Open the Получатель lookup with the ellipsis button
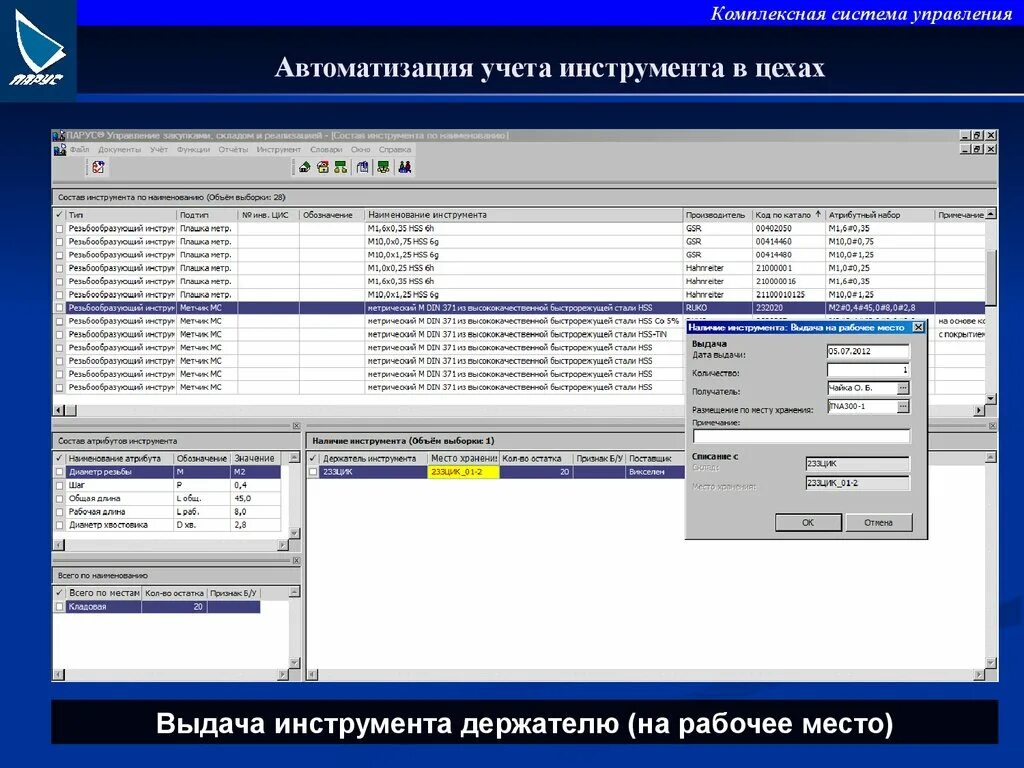 point(903,388)
